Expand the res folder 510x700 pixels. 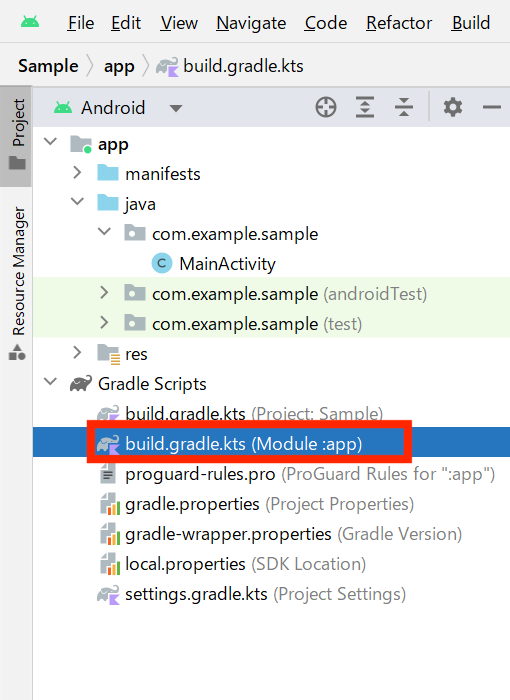coord(77,353)
